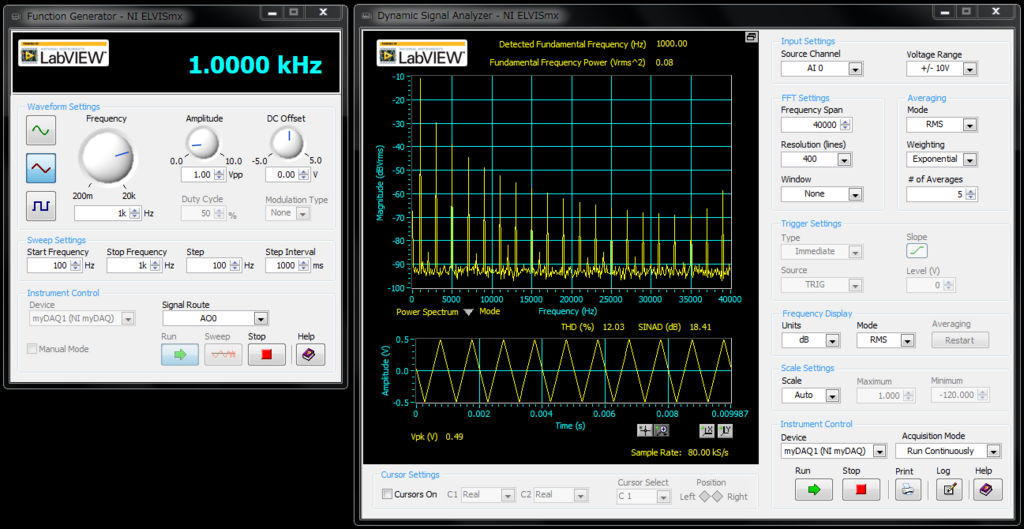Click the Signal Analyzer Stop button
The image size is (1024, 529).
point(861,489)
